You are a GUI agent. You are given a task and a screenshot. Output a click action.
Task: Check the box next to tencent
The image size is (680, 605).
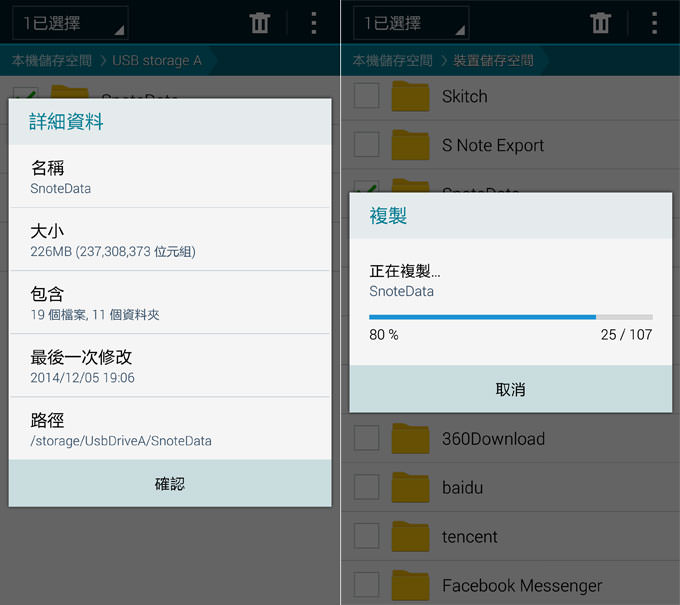pos(367,537)
